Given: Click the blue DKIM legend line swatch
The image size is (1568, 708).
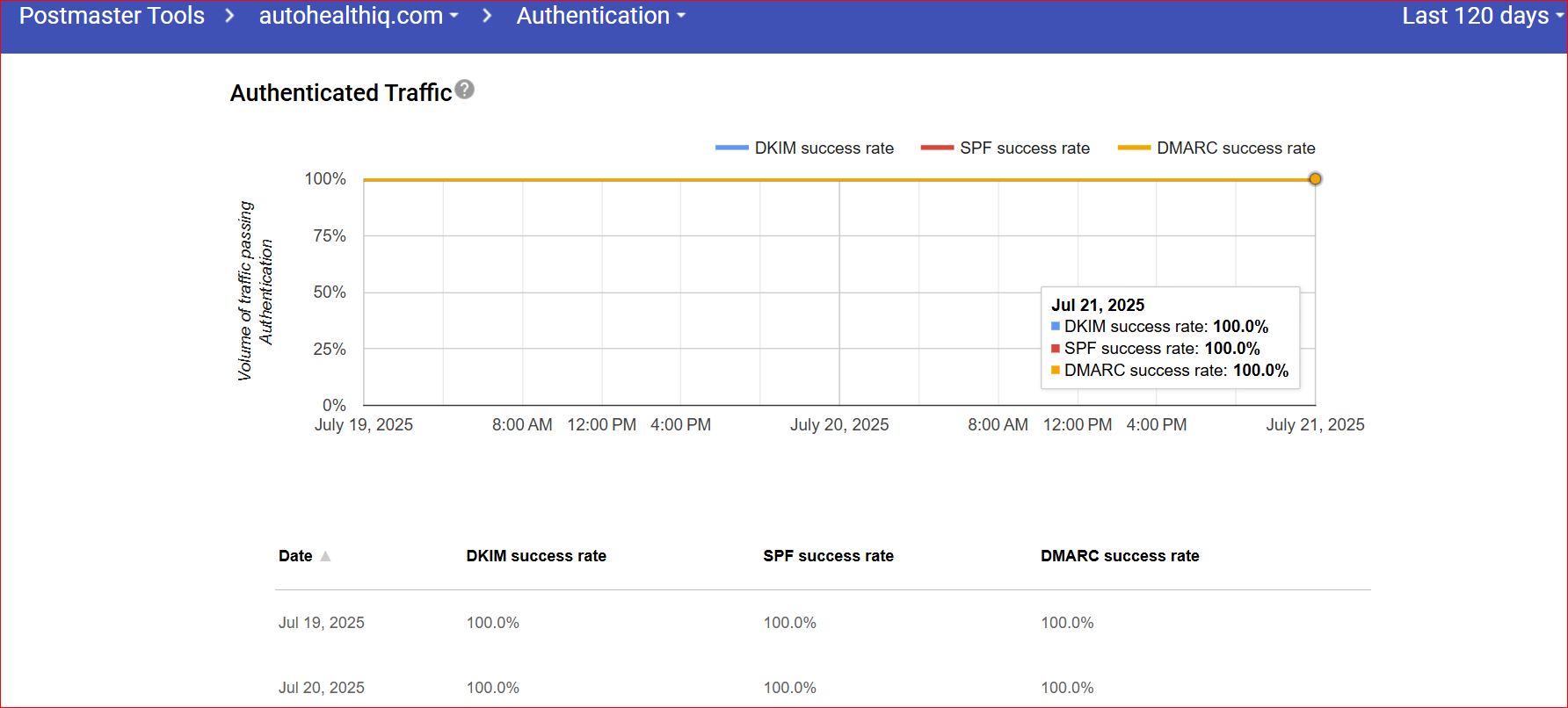Looking at the screenshot, I should point(731,148).
